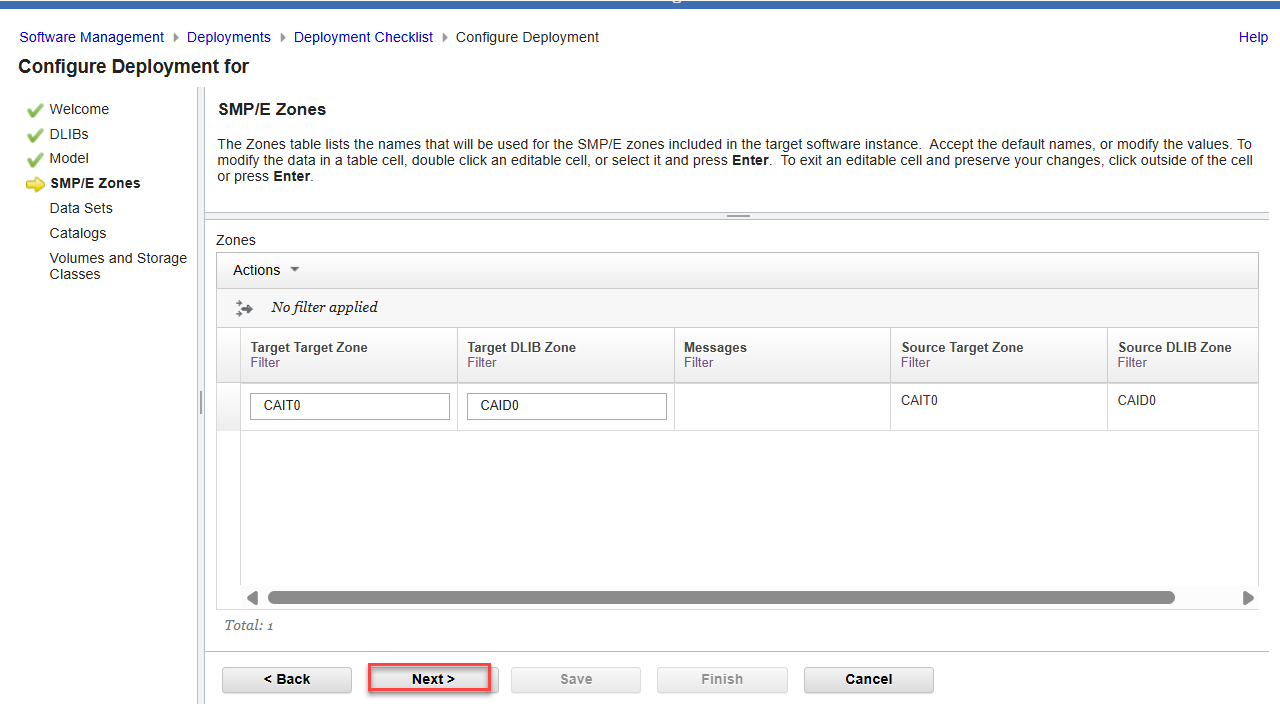The width and height of the screenshot is (1280, 704).
Task: Go to the Data Sets step
Action: click(81, 208)
